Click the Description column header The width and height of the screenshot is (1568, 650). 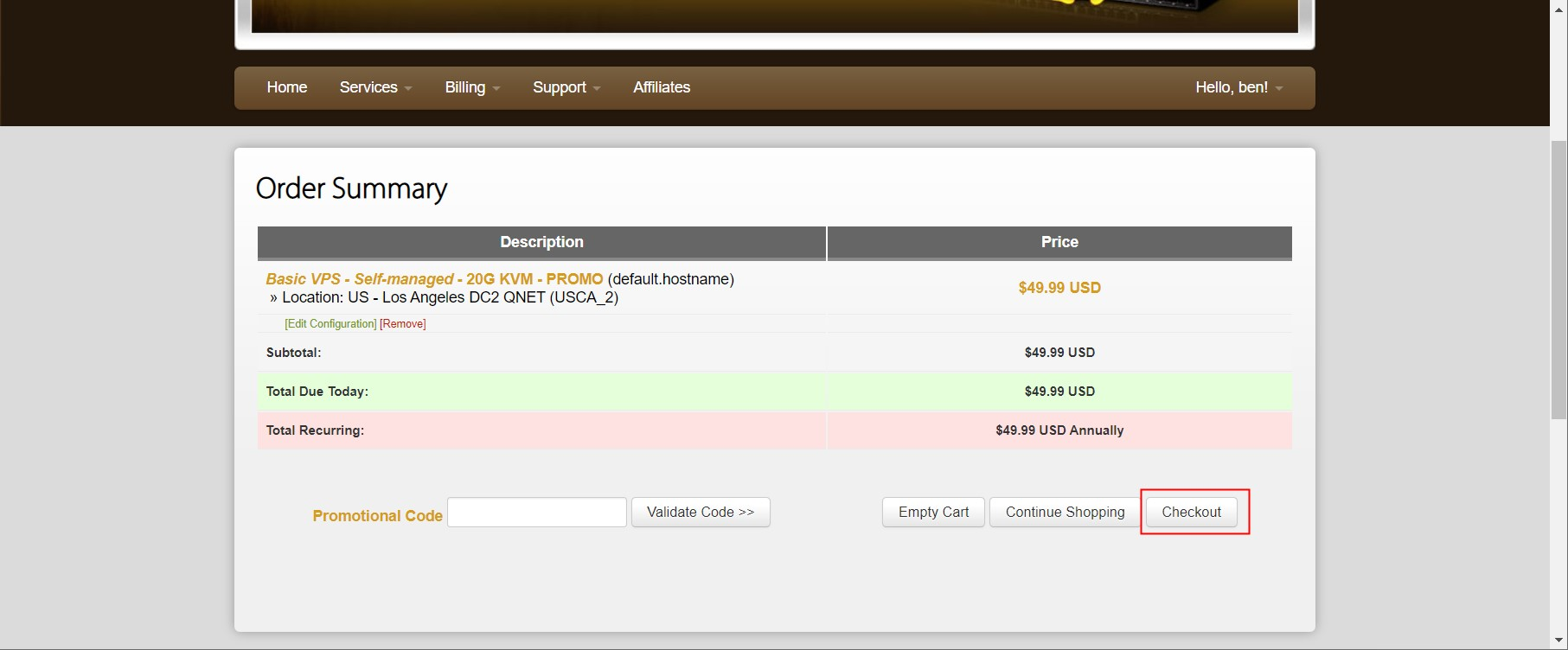541,242
